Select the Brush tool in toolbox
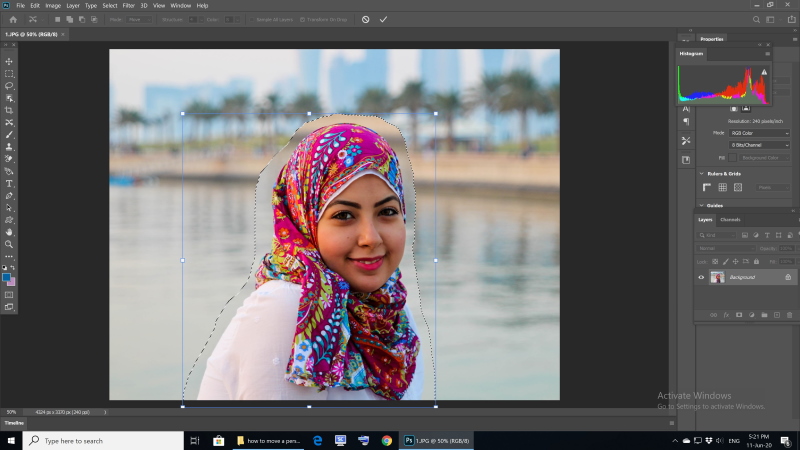Viewport: 800px width, 450px height. pyautogui.click(x=9, y=135)
